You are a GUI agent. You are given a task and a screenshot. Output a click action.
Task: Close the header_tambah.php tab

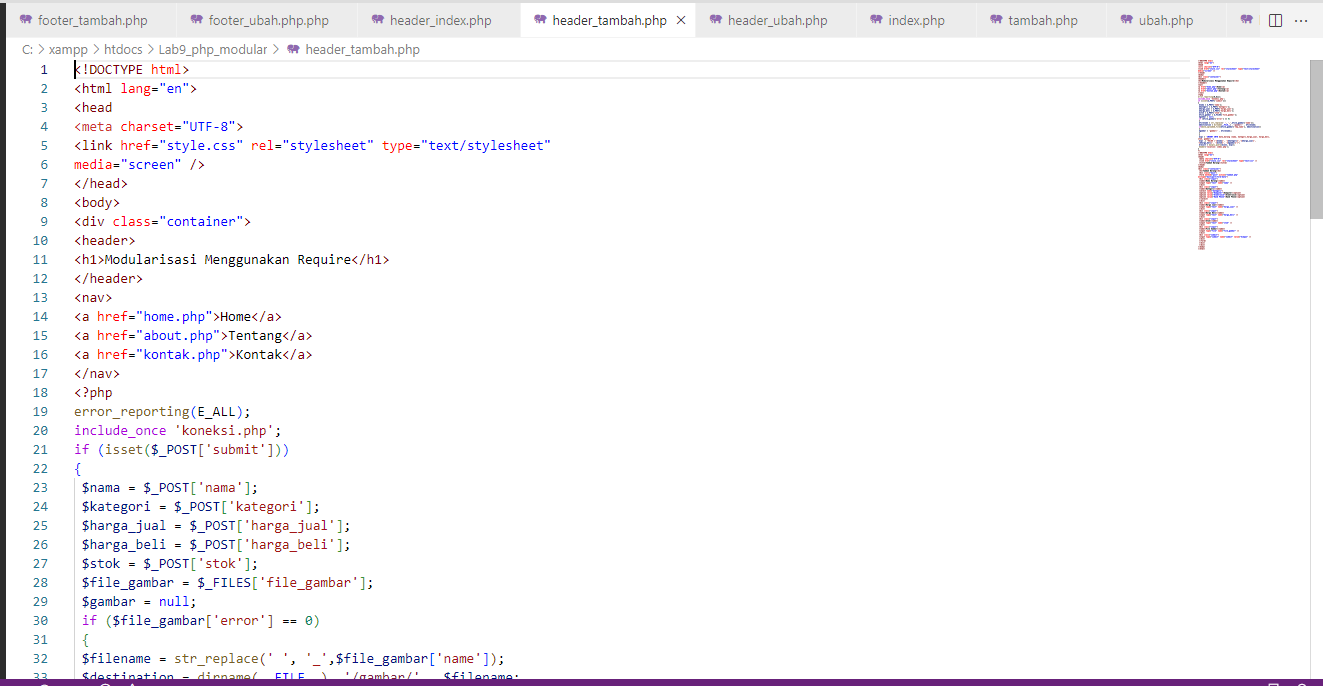tap(683, 19)
